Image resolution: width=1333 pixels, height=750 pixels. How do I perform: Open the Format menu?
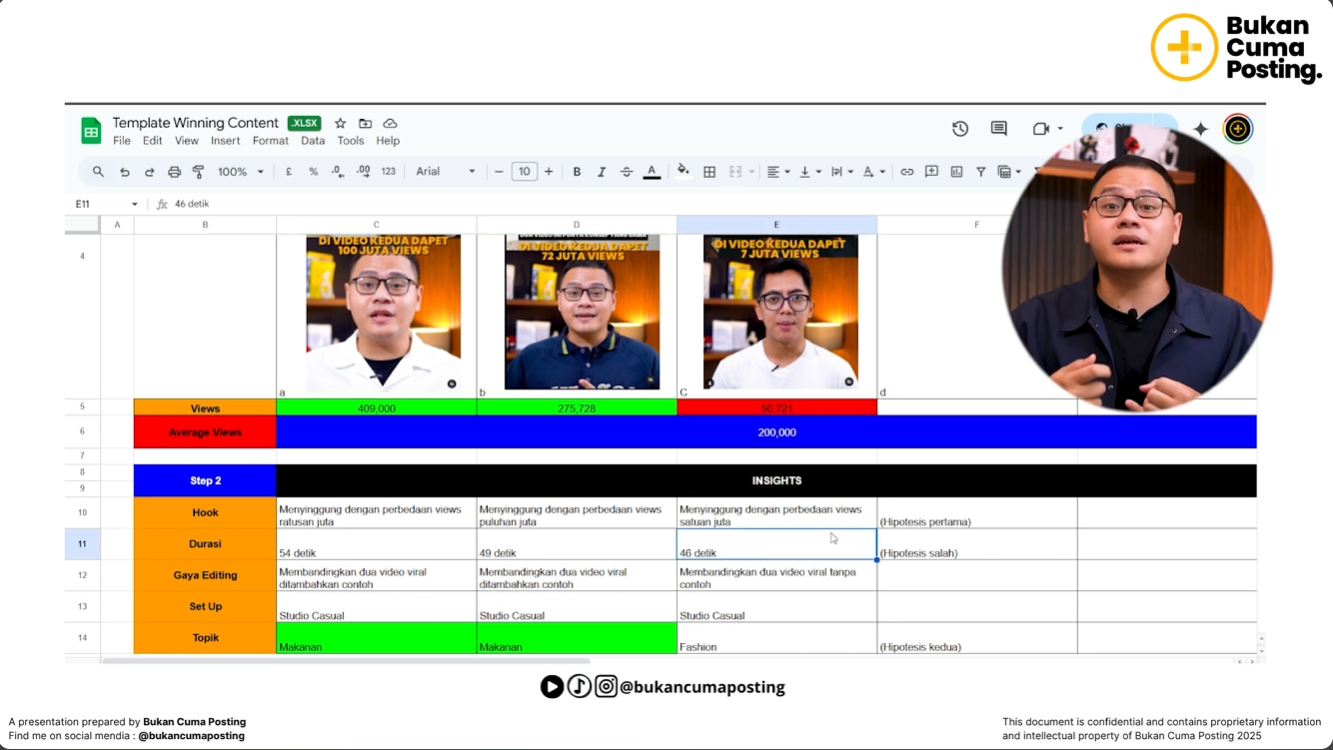270,141
